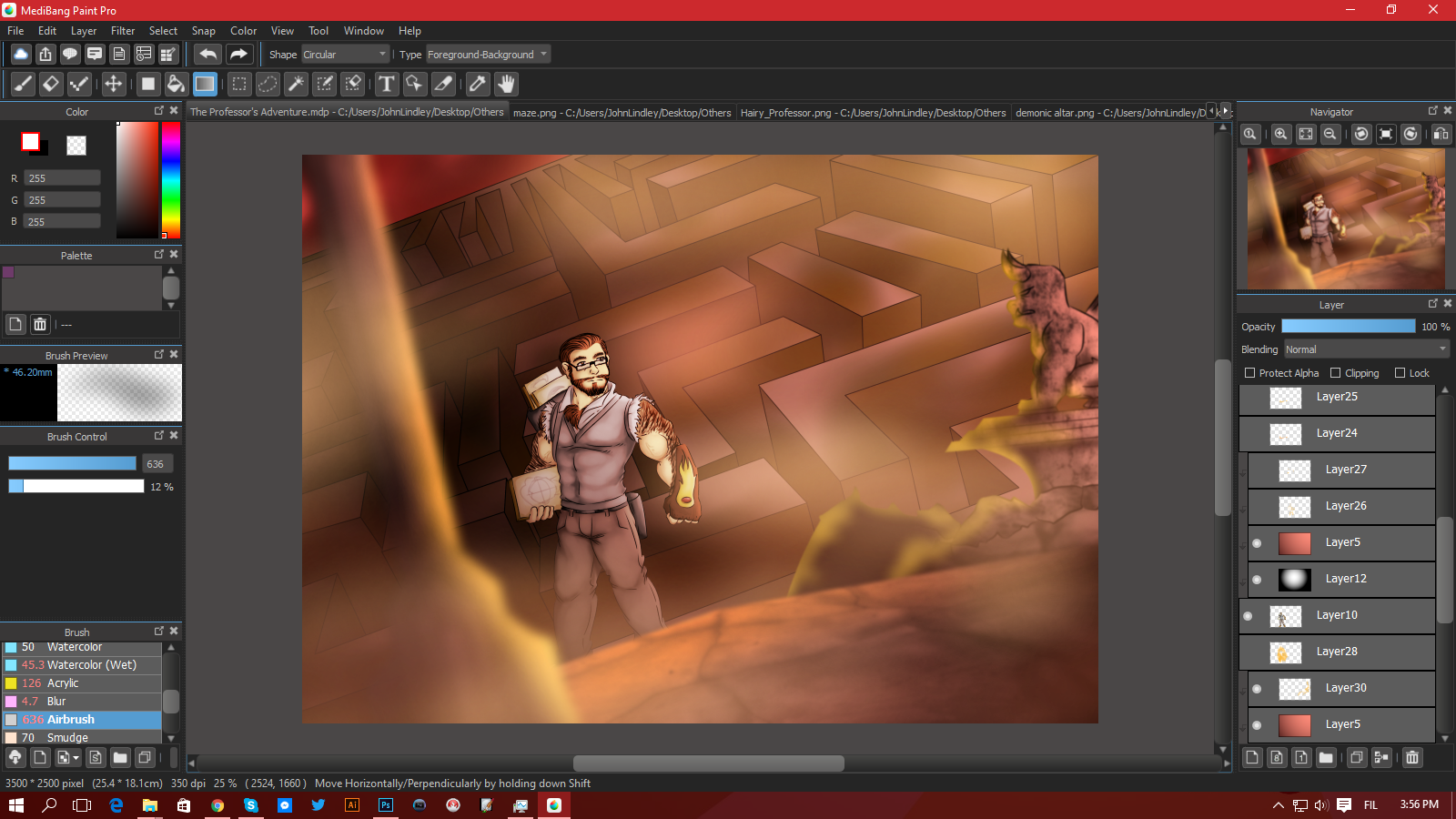Click the Navigator preview thumbnail
Image resolution: width=1456 pixels, height=819 pixels.
pyautogui.click(x=1346, y=219)
